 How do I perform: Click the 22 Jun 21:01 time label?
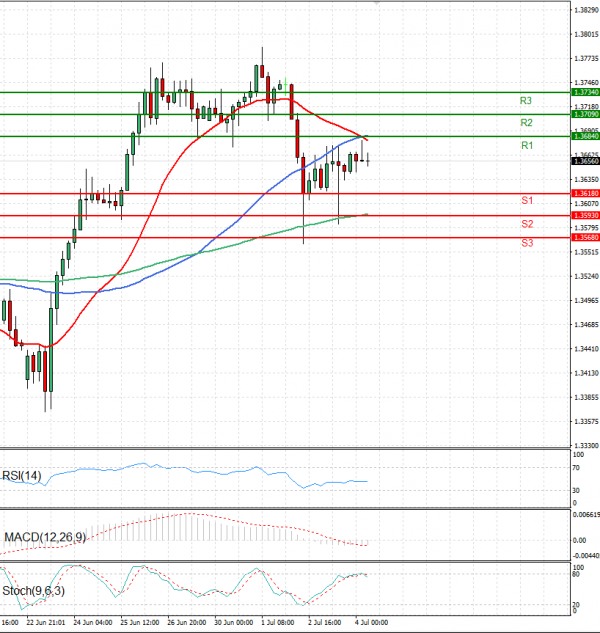click(46, 623)
